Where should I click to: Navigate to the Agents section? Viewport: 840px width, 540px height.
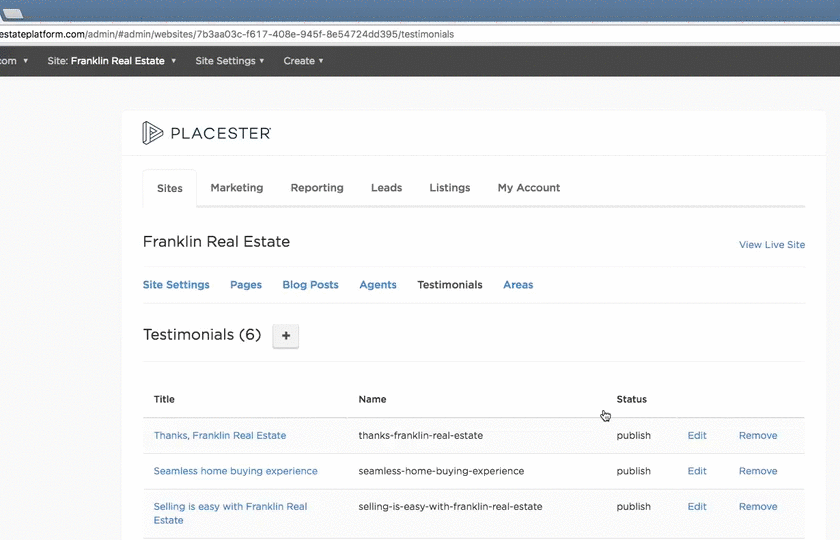coord(378,284)
